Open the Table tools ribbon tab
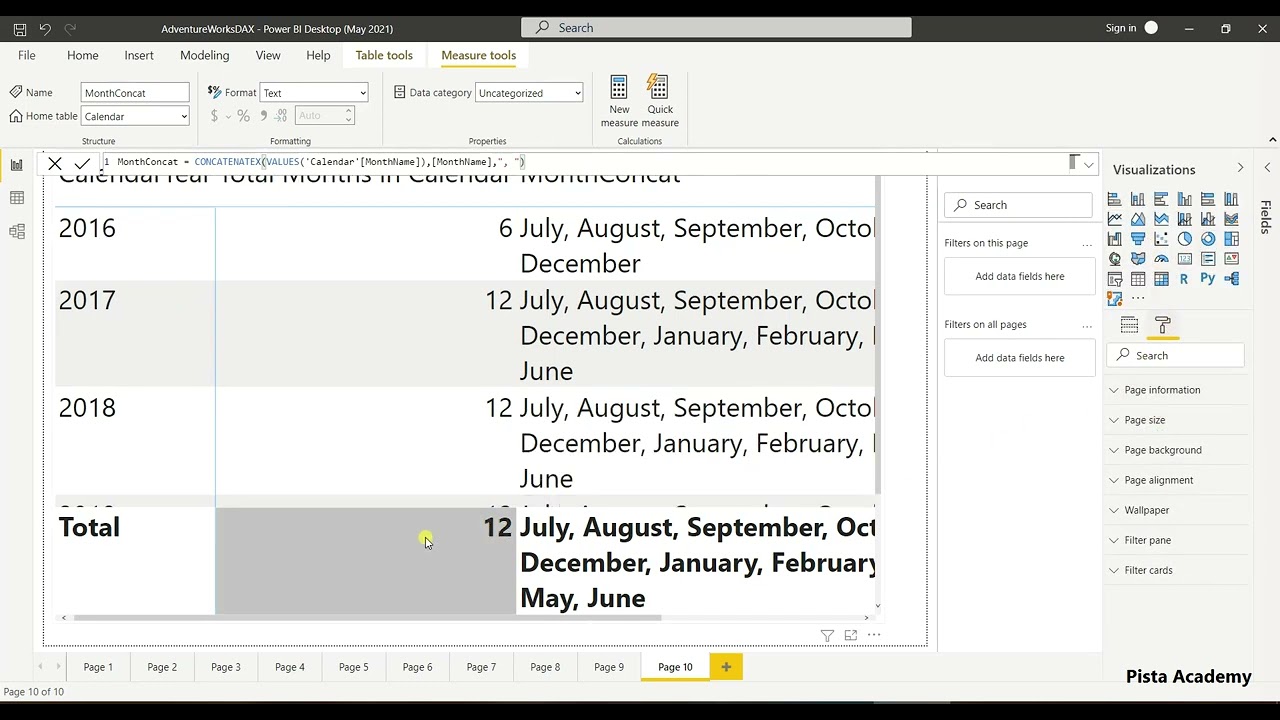This screenshot has width=1280, height=720. point(384,56)
